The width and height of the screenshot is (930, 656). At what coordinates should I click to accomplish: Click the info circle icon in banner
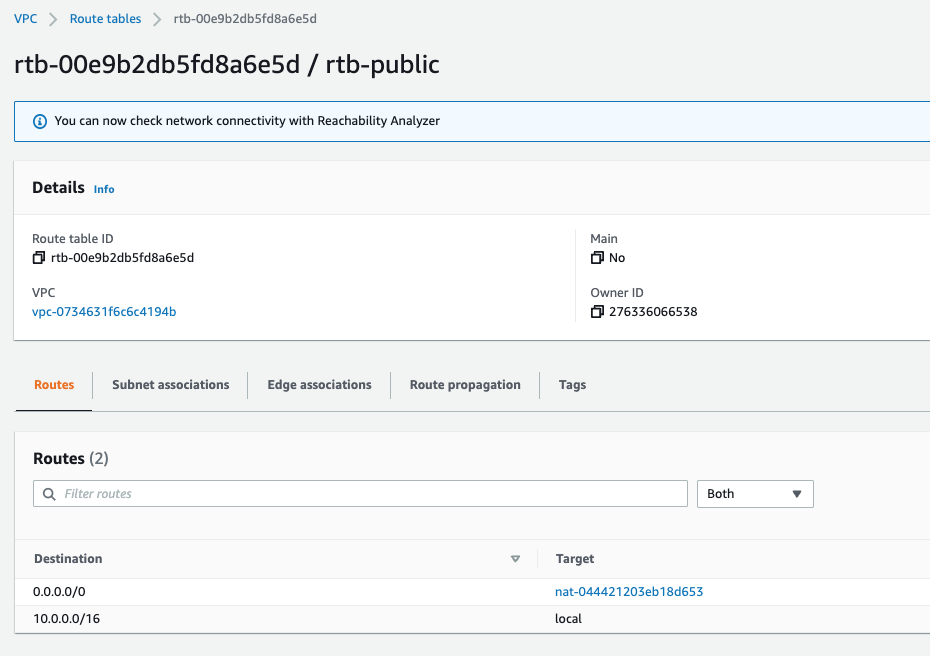pos(40,121)
